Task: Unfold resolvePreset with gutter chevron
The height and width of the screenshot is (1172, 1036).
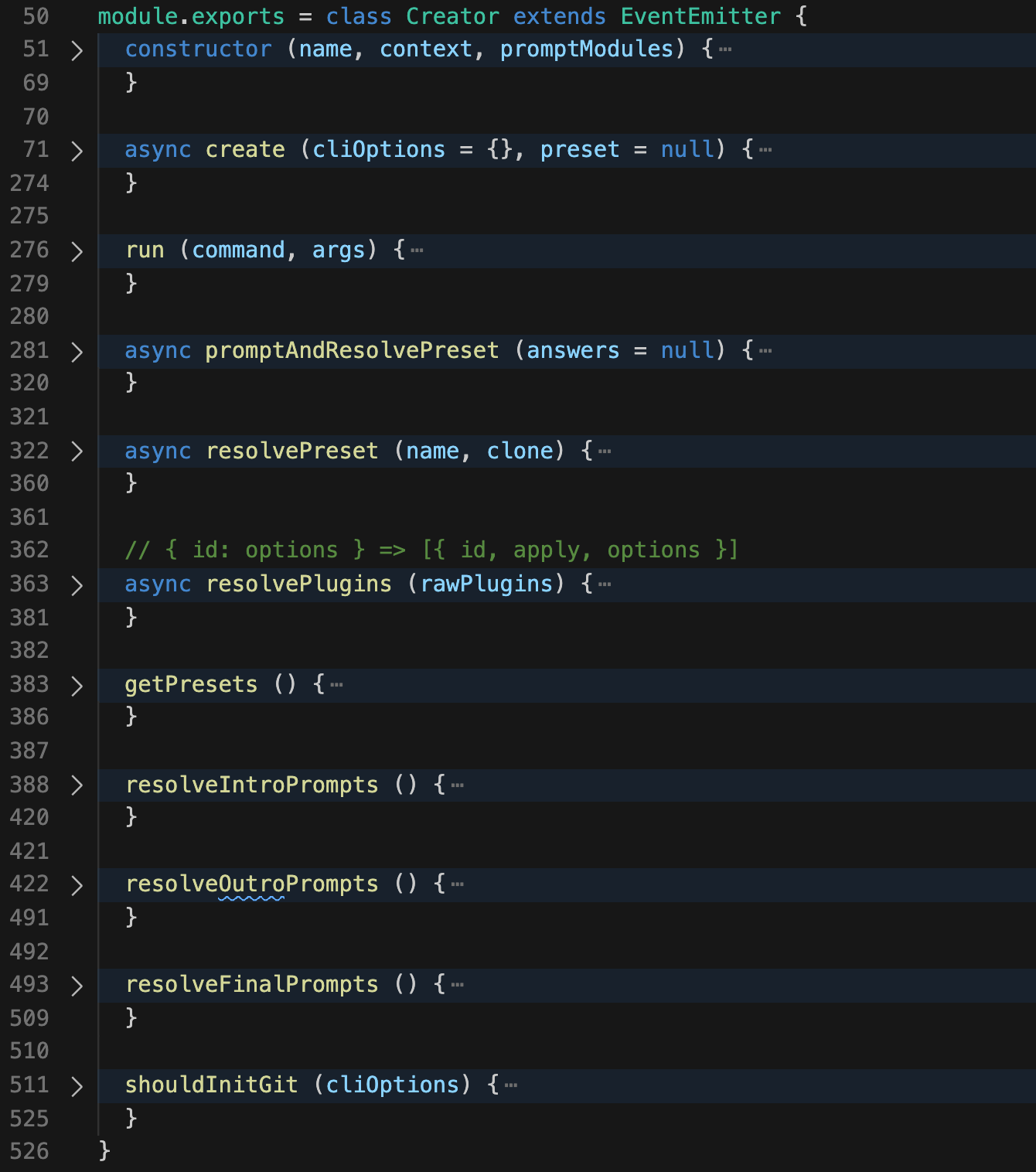Action: pyautogui.click(x=77, y=451)
